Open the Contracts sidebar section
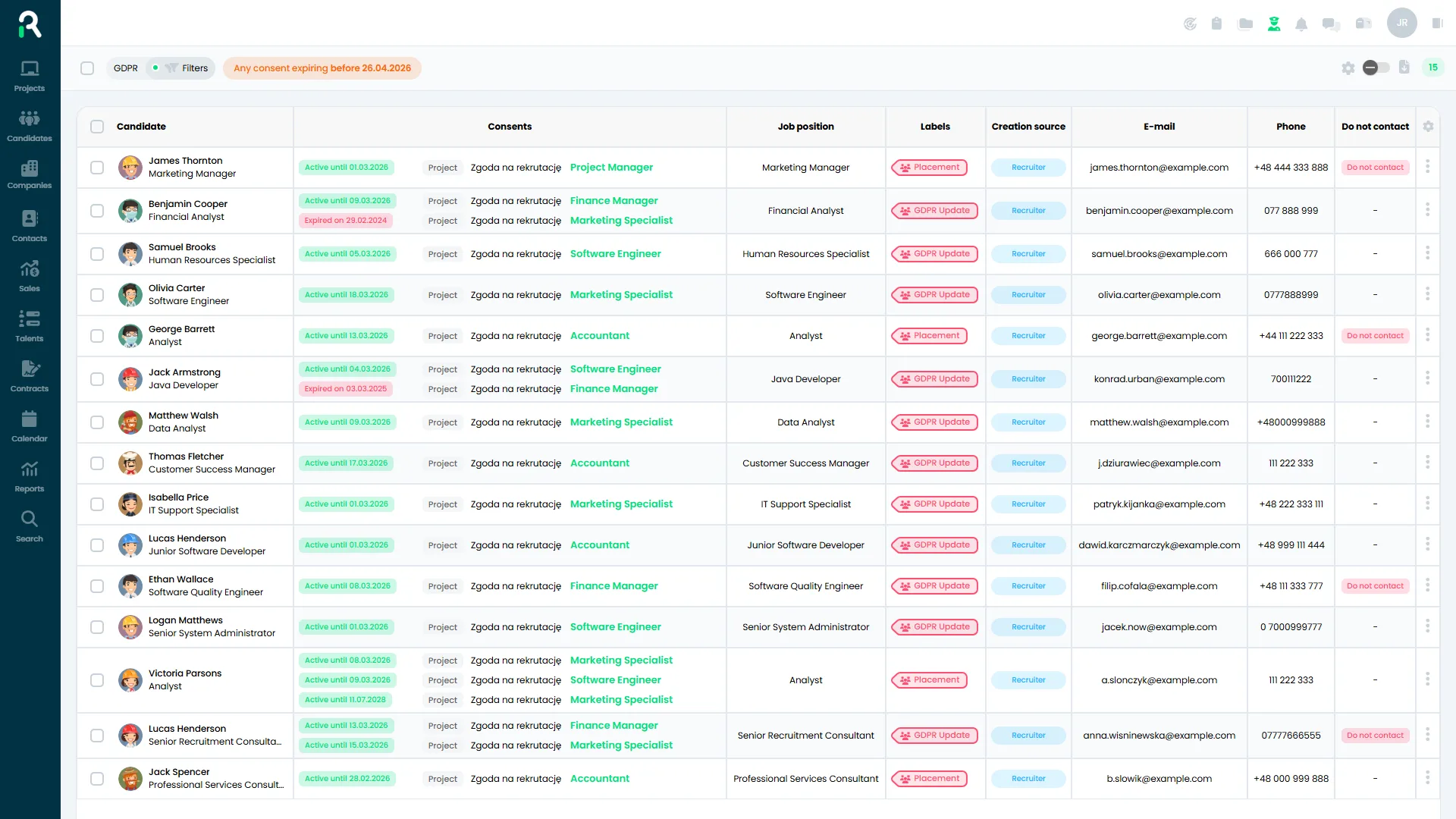Viewport: 1456px width, 819px height. coord(30,376)
